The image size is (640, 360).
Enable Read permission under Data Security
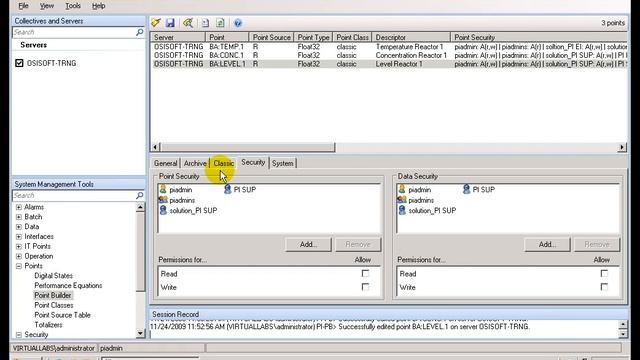click(604, 273)
